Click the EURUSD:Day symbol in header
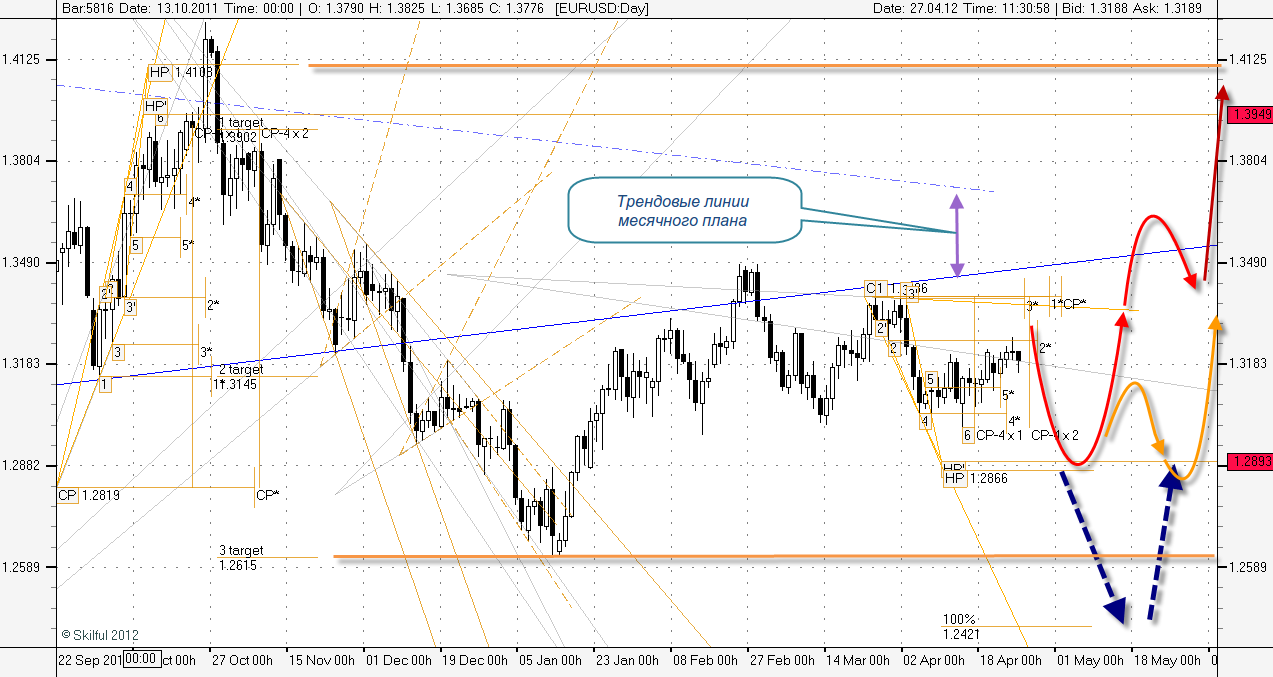 (602, 8)
